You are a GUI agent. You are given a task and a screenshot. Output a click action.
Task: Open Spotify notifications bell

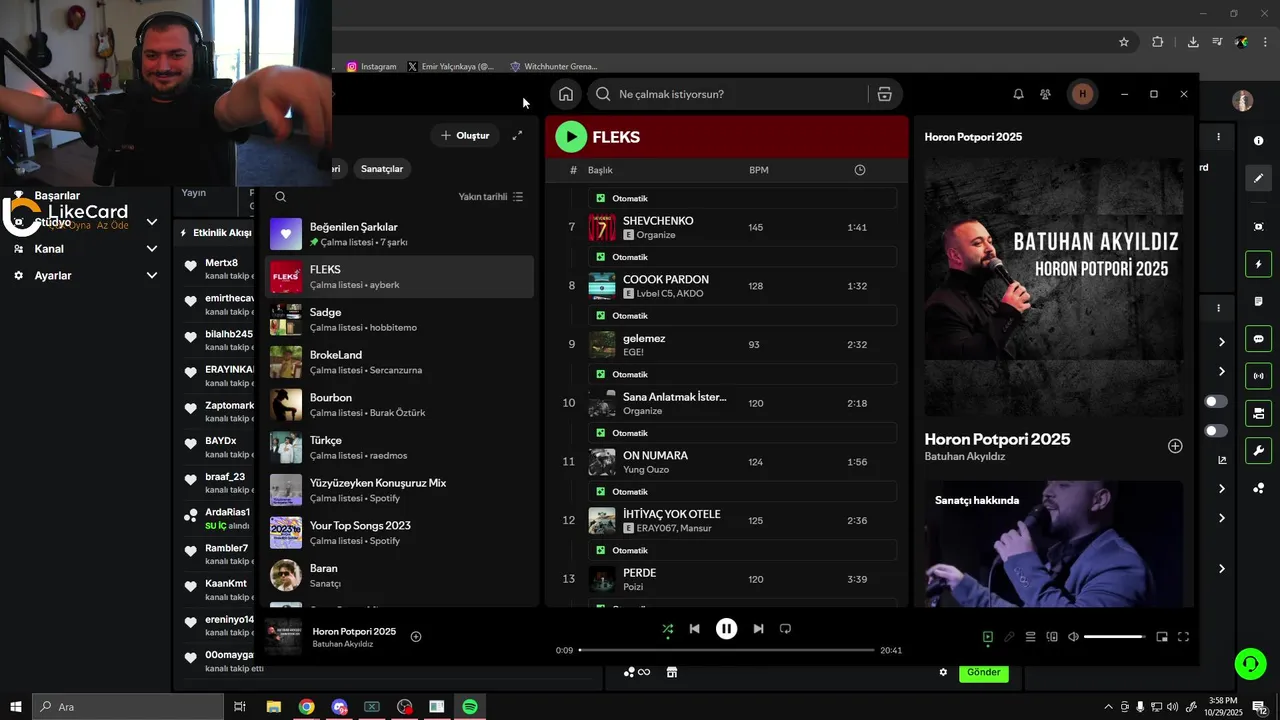point(1018,94)
